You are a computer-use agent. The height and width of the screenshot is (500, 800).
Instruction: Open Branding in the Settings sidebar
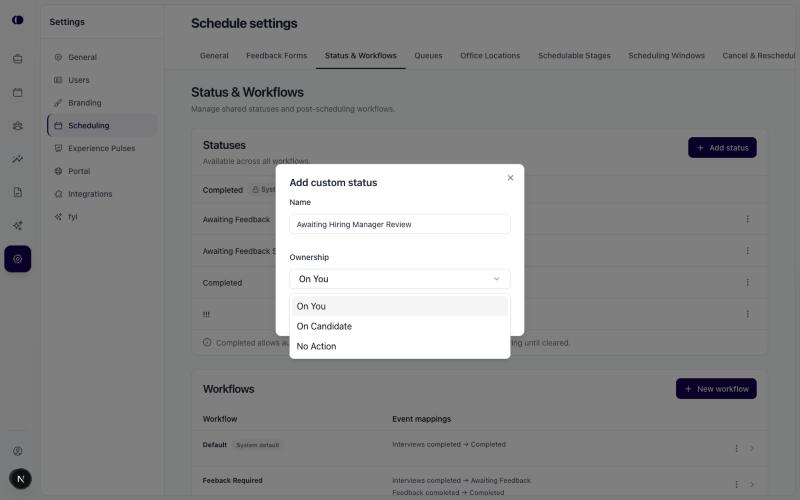coord(102,103)
